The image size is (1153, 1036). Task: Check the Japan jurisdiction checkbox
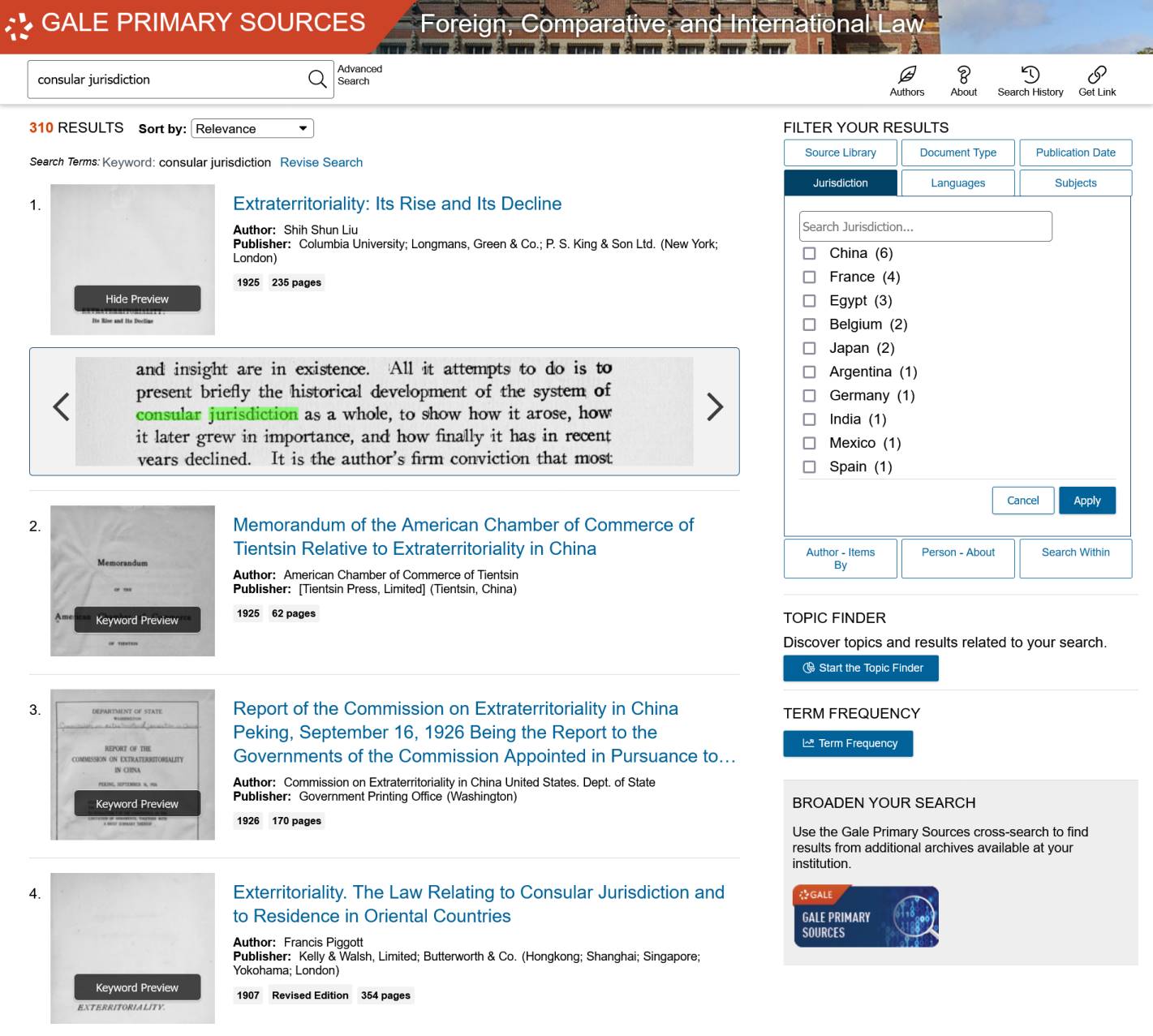pos(809,348)
